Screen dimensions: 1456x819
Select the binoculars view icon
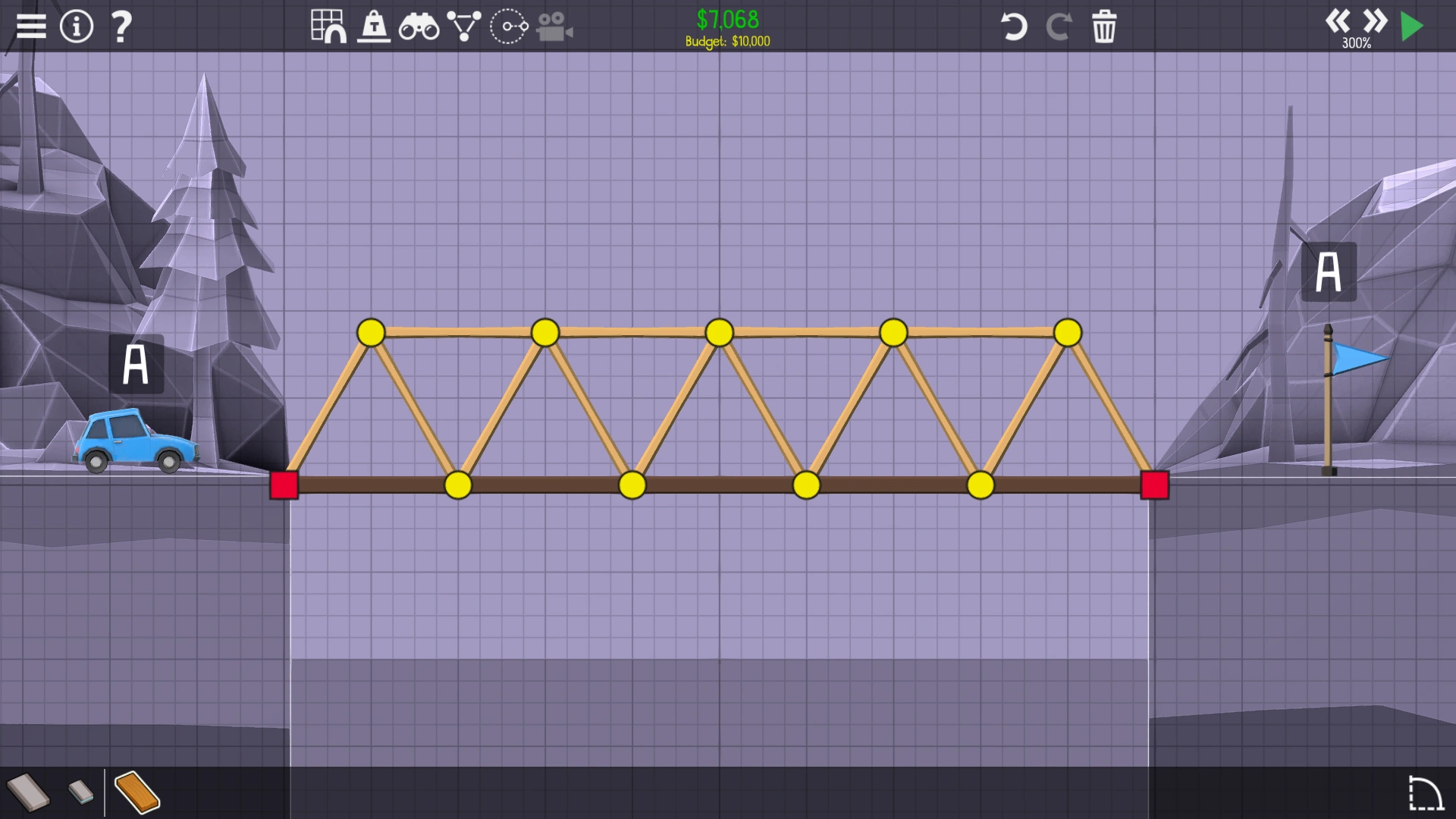click(419, 27)
